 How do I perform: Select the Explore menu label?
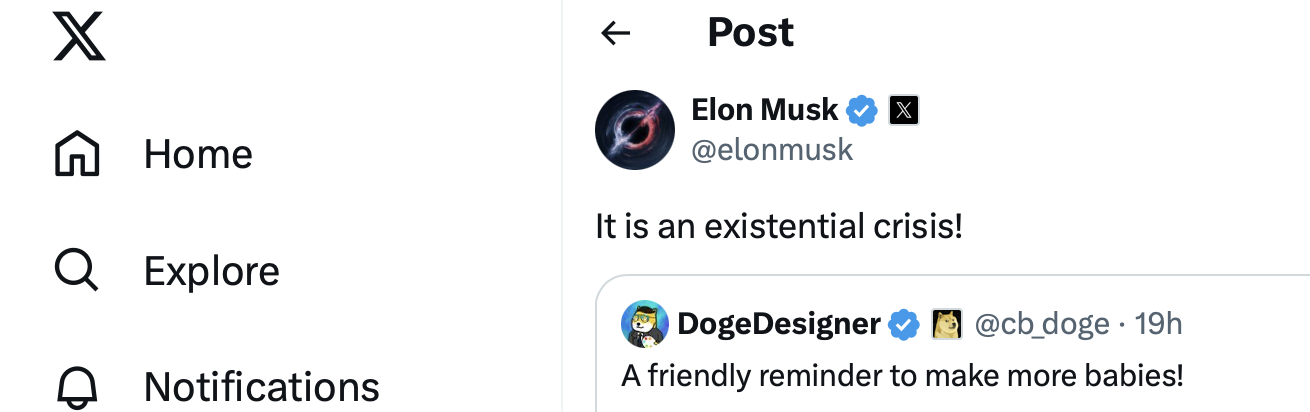(212, 271)
